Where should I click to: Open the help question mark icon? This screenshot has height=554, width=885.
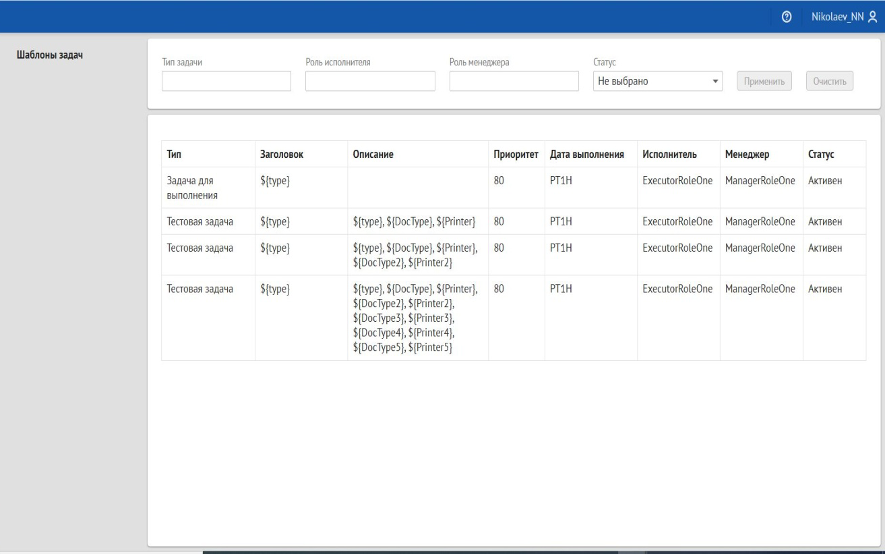click(786, 17)
